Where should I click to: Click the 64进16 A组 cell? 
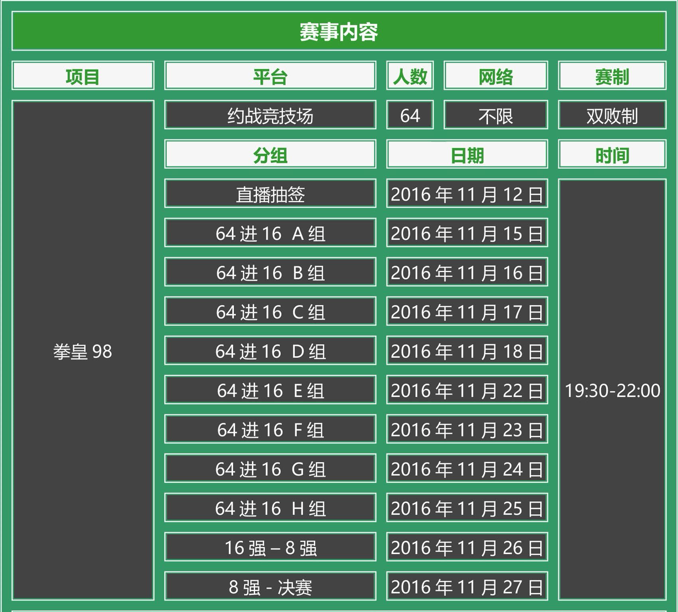tap(270, 233)
